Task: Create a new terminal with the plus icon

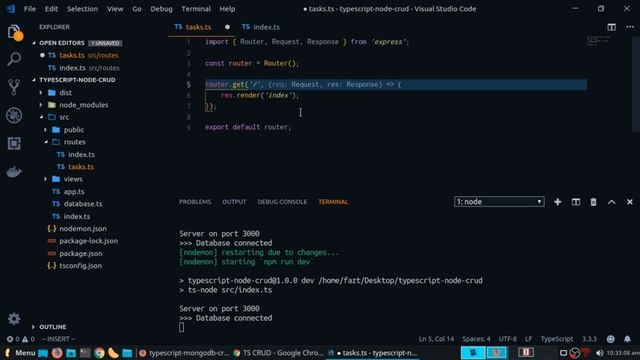Action: coord(558,202)
